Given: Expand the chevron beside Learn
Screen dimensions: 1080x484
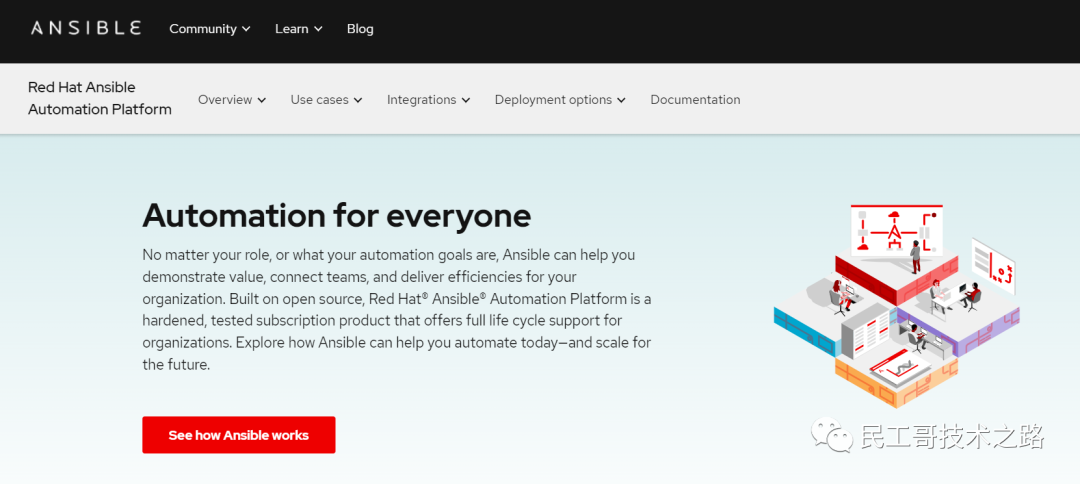Looking at the screenshot, I should (318, 29).
